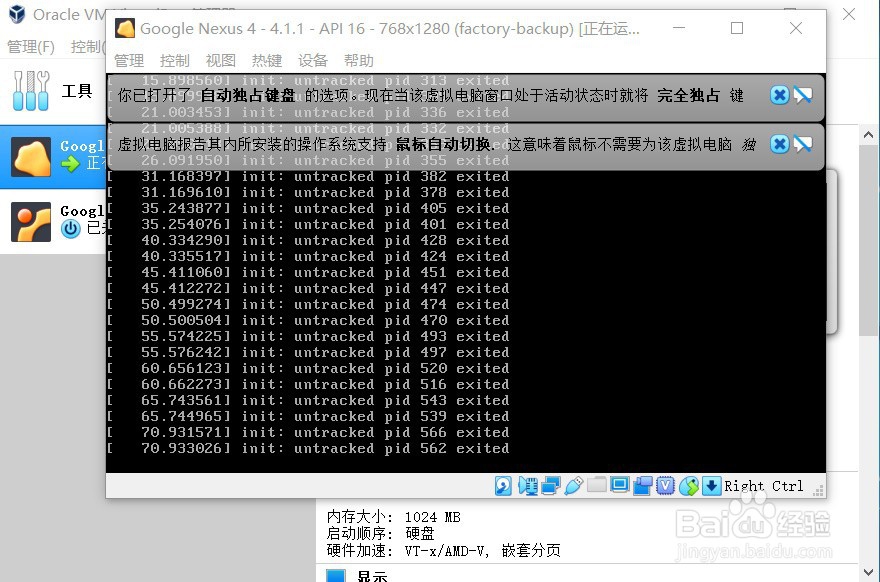Click the blue powered-off state icon
The height and width of the screenshot is (582, 880).
[71, 228]
